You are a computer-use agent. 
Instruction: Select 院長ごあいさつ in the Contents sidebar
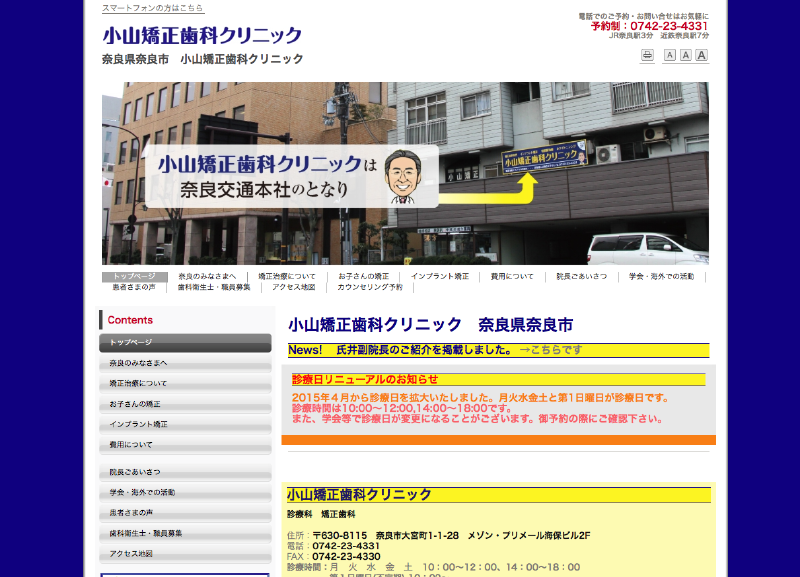tap(185, 472)
